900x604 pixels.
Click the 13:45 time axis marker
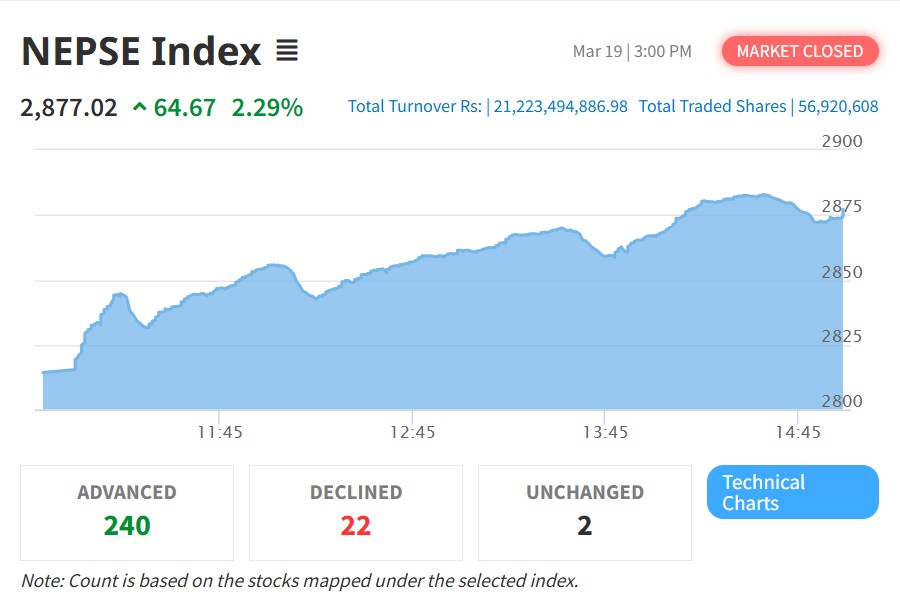coord(605,432)
